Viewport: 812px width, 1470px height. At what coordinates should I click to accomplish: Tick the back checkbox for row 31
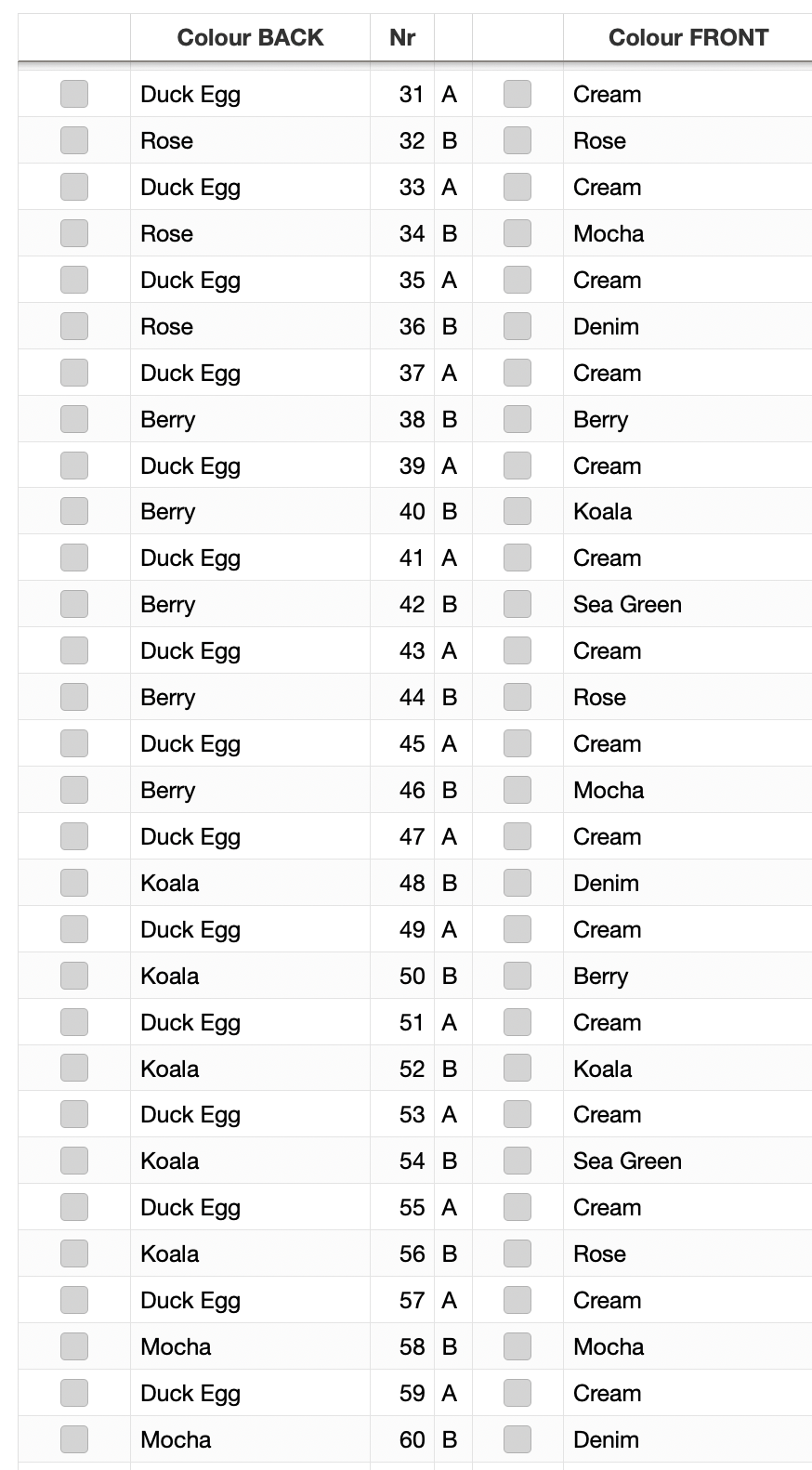click(74, 94)
